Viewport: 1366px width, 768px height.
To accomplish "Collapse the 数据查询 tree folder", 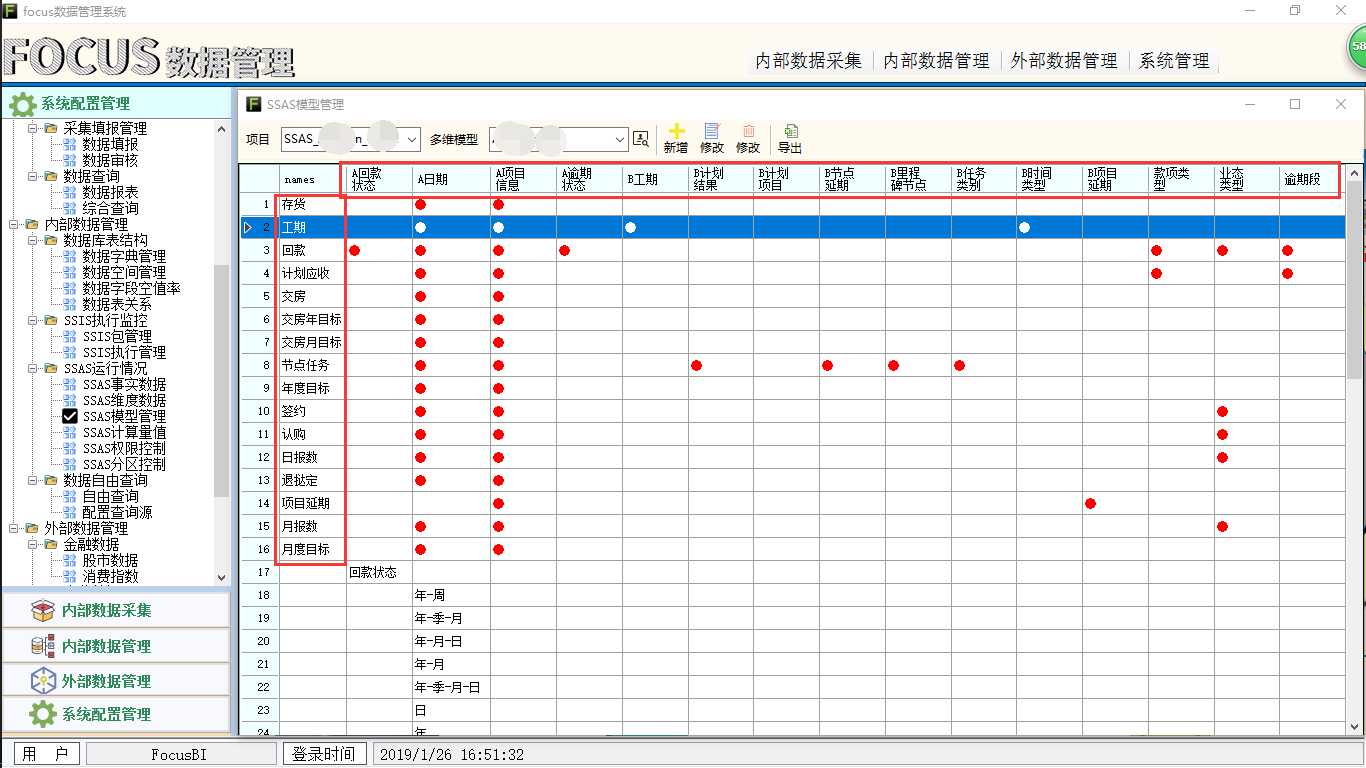I will pos(33,176).
